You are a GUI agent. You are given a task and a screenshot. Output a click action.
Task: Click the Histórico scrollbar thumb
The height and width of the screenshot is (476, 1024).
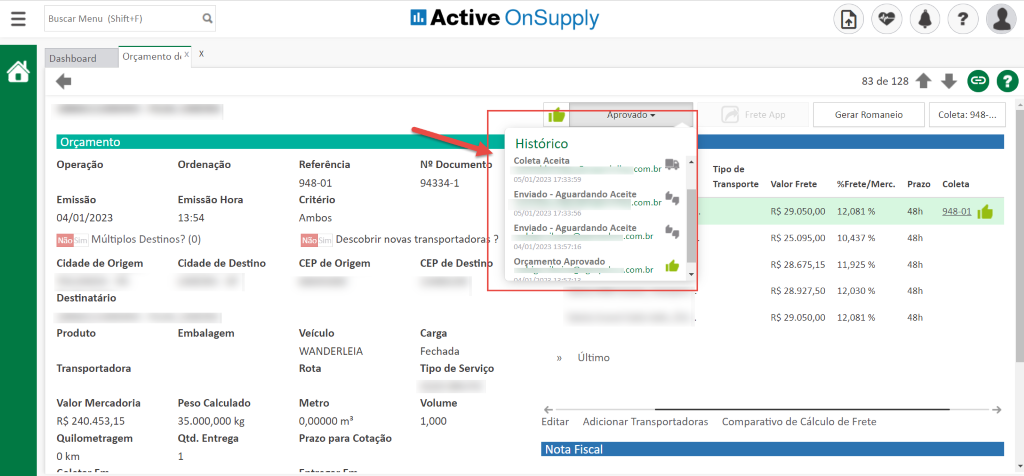(x=692, y=226)
